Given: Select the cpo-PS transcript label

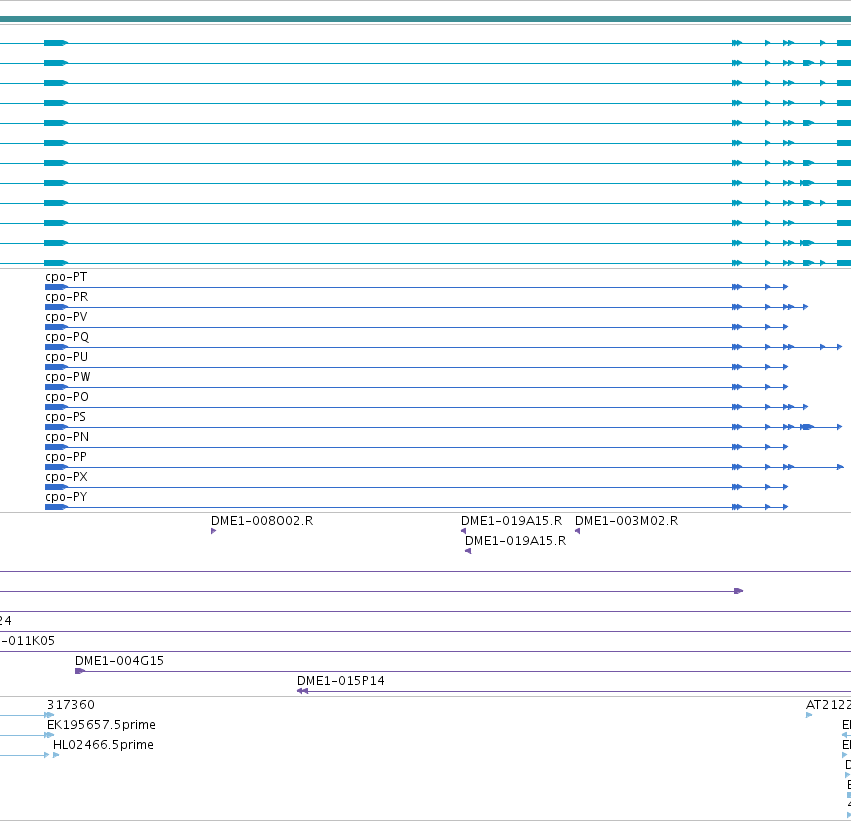Looking at the screenshot, I should (x=65, y=417).
